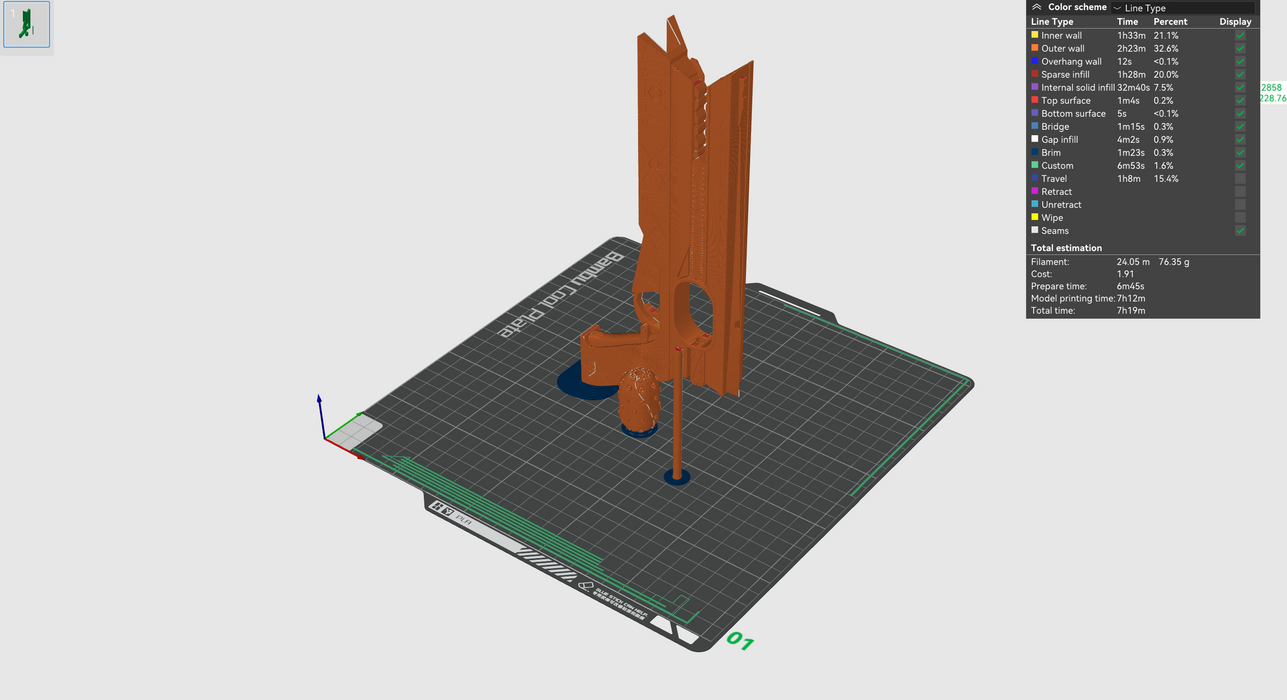Image resolution: width=1287 pixels, height=700 pixels.
Task: Hide Inner wall lines in preview
Action: (x=1240, y=36)
